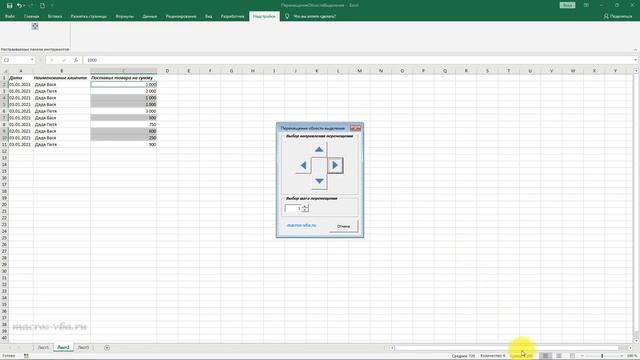Open the Formulas tab
This screenshot has height=360, width=640.
click(124, 16)
